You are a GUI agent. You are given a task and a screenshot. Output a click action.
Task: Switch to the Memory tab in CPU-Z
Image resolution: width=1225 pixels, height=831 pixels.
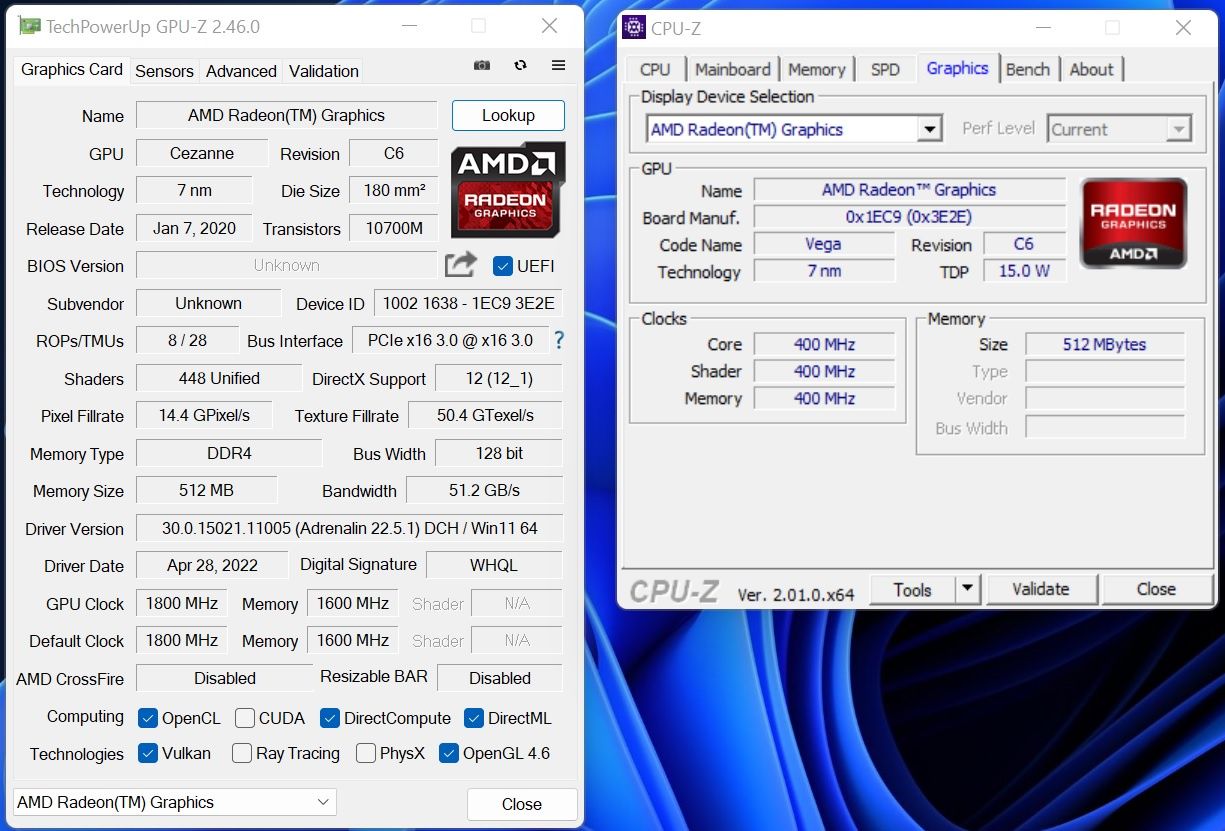(x=817, y=69)
